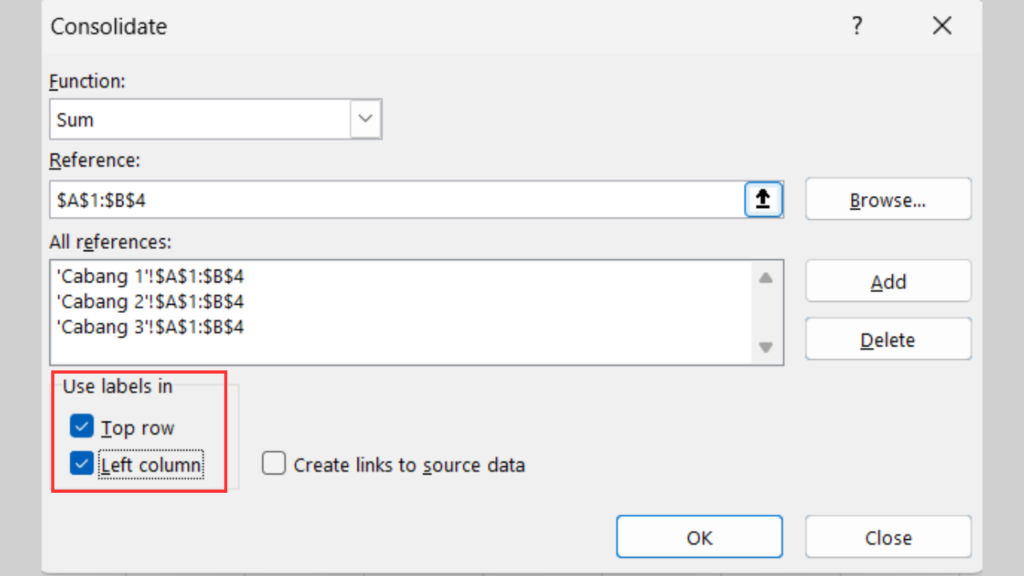The image size is (1024, 576).
Task: Close the Consolidate dialog with X
Action: [941, 27]
